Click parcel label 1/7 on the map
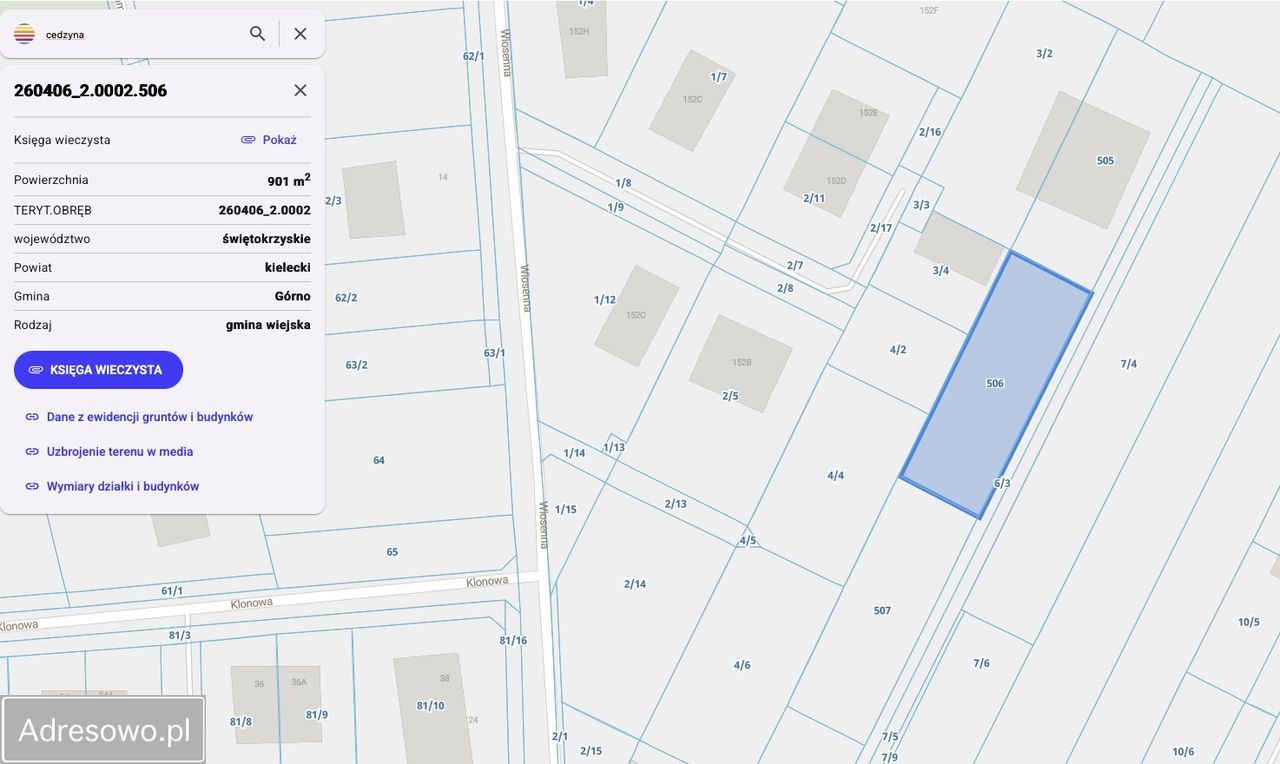Viewport: 1280px width, 764px height. [x=719, y=77]
